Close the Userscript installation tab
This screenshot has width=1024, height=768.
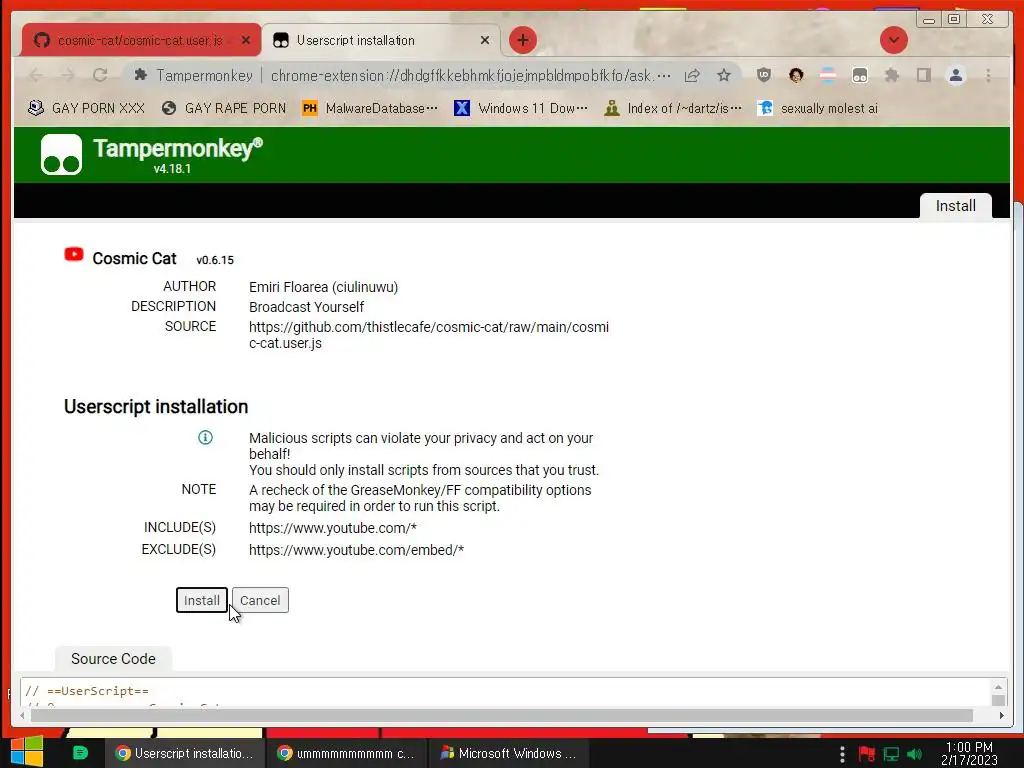coord(485,40)
